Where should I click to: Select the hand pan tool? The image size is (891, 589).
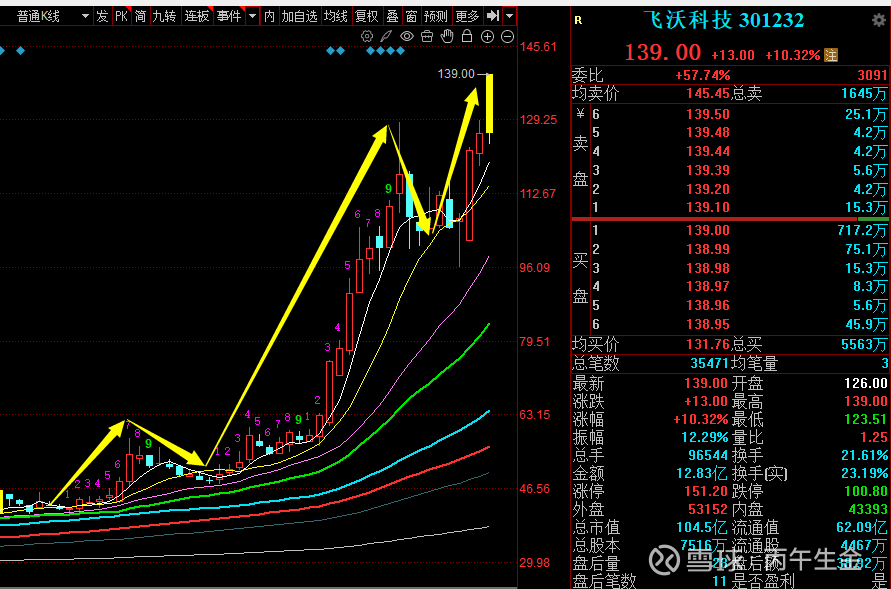tap(447, 37)
